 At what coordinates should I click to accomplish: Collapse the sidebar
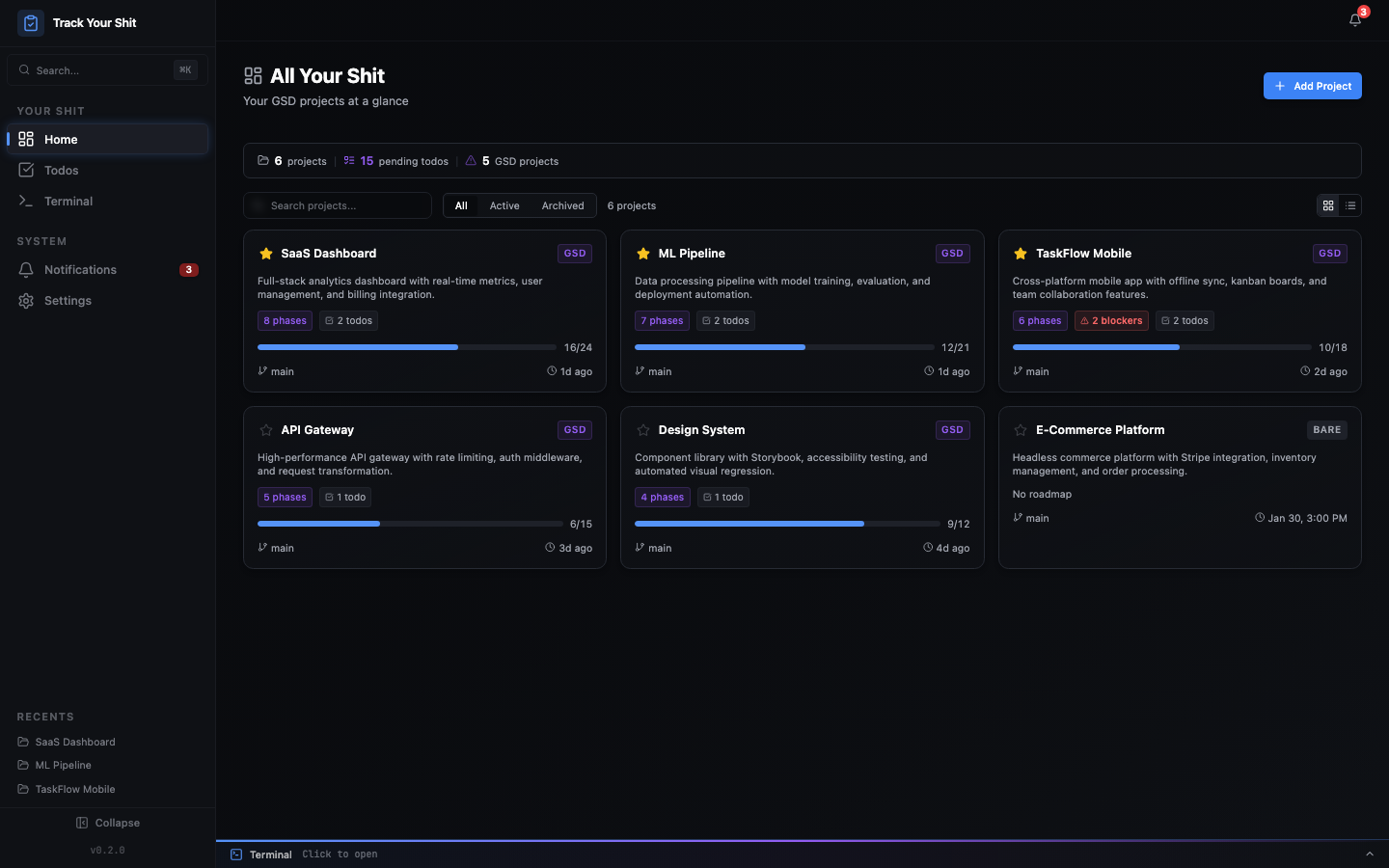tap(108, 823)
